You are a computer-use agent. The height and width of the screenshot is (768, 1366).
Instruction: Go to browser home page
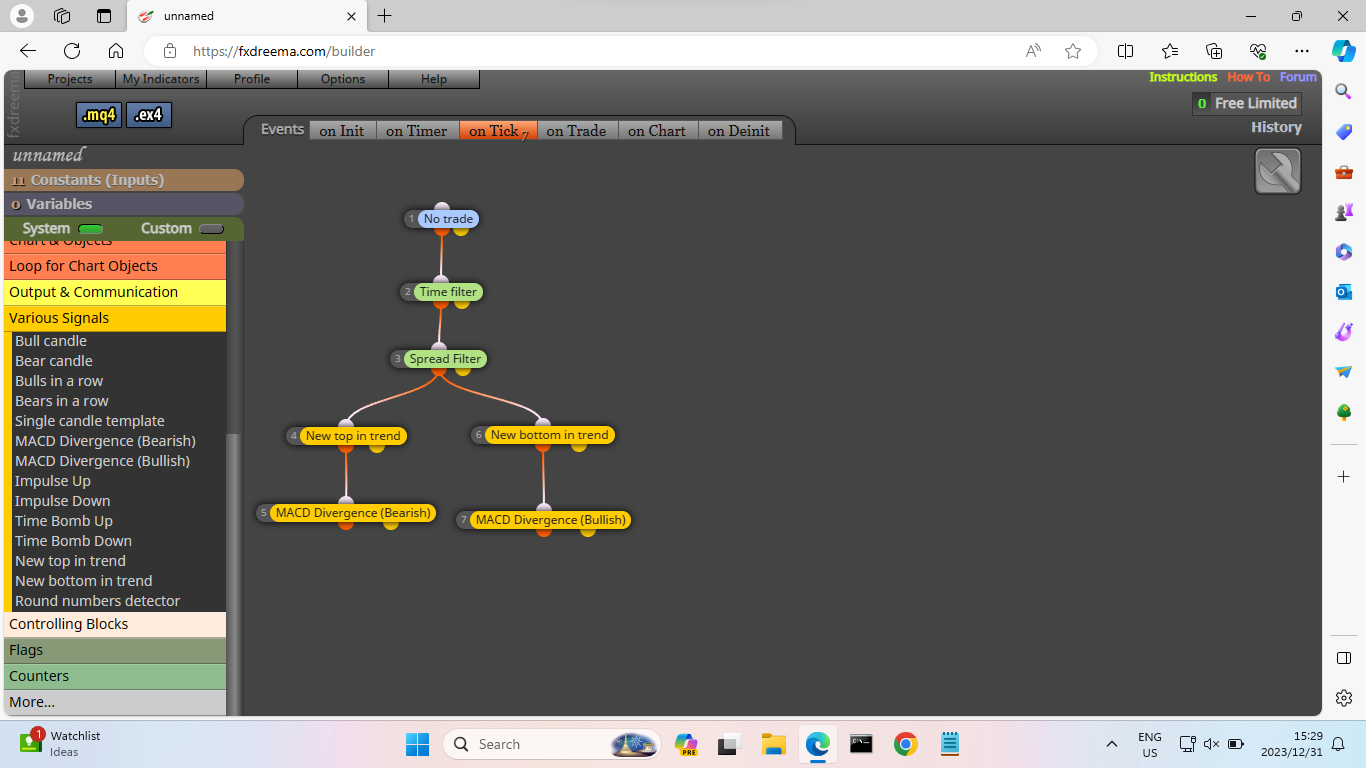click(116, 51)
